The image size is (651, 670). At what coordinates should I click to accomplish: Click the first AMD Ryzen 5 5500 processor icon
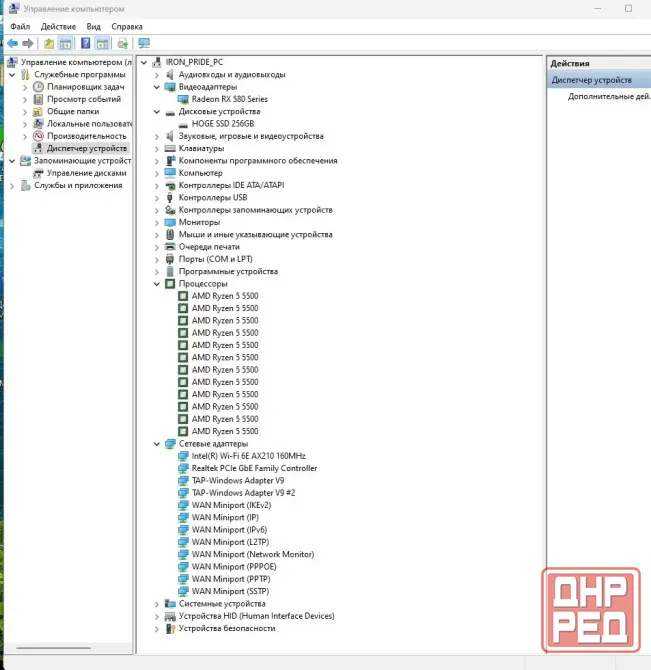pyautogui.click(x=183, y=296)
